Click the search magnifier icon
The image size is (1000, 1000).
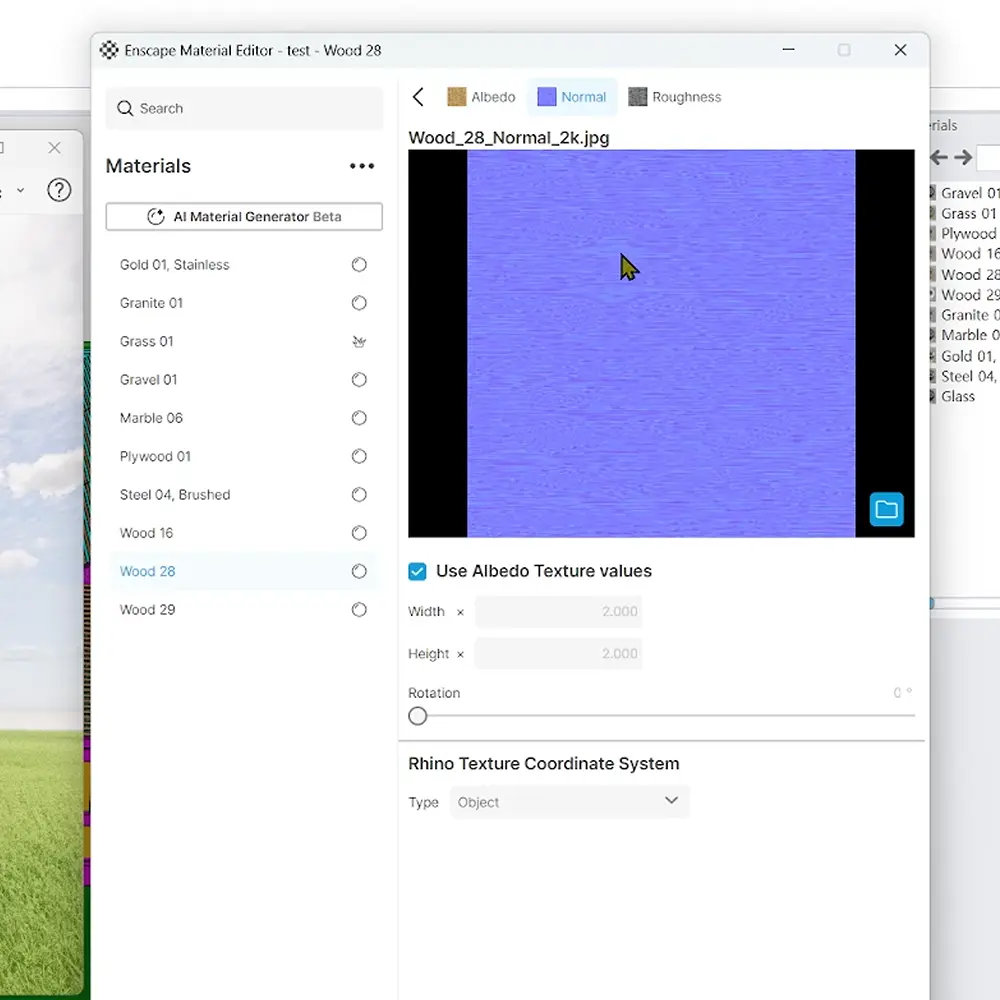[x=125, y=108]
